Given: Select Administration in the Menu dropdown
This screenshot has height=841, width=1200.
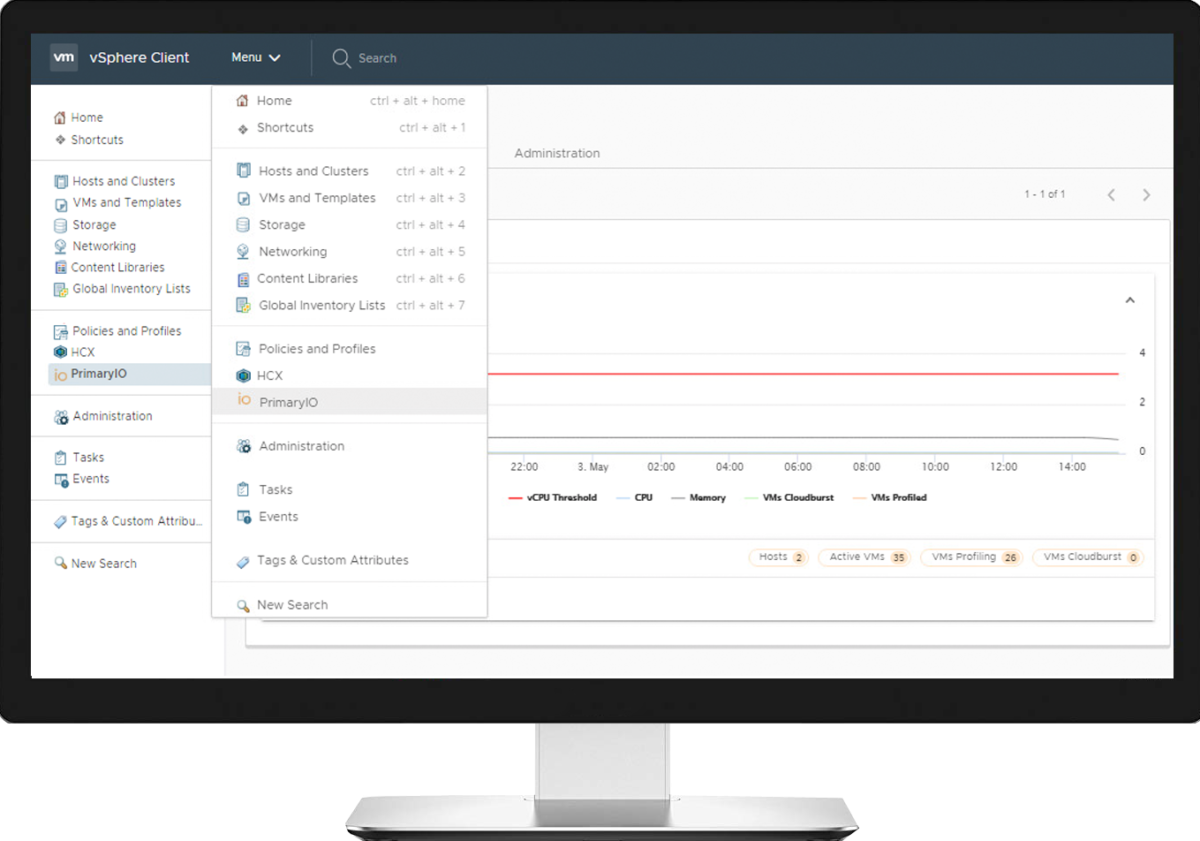Looking at the screenshot, I should [350, 446].
